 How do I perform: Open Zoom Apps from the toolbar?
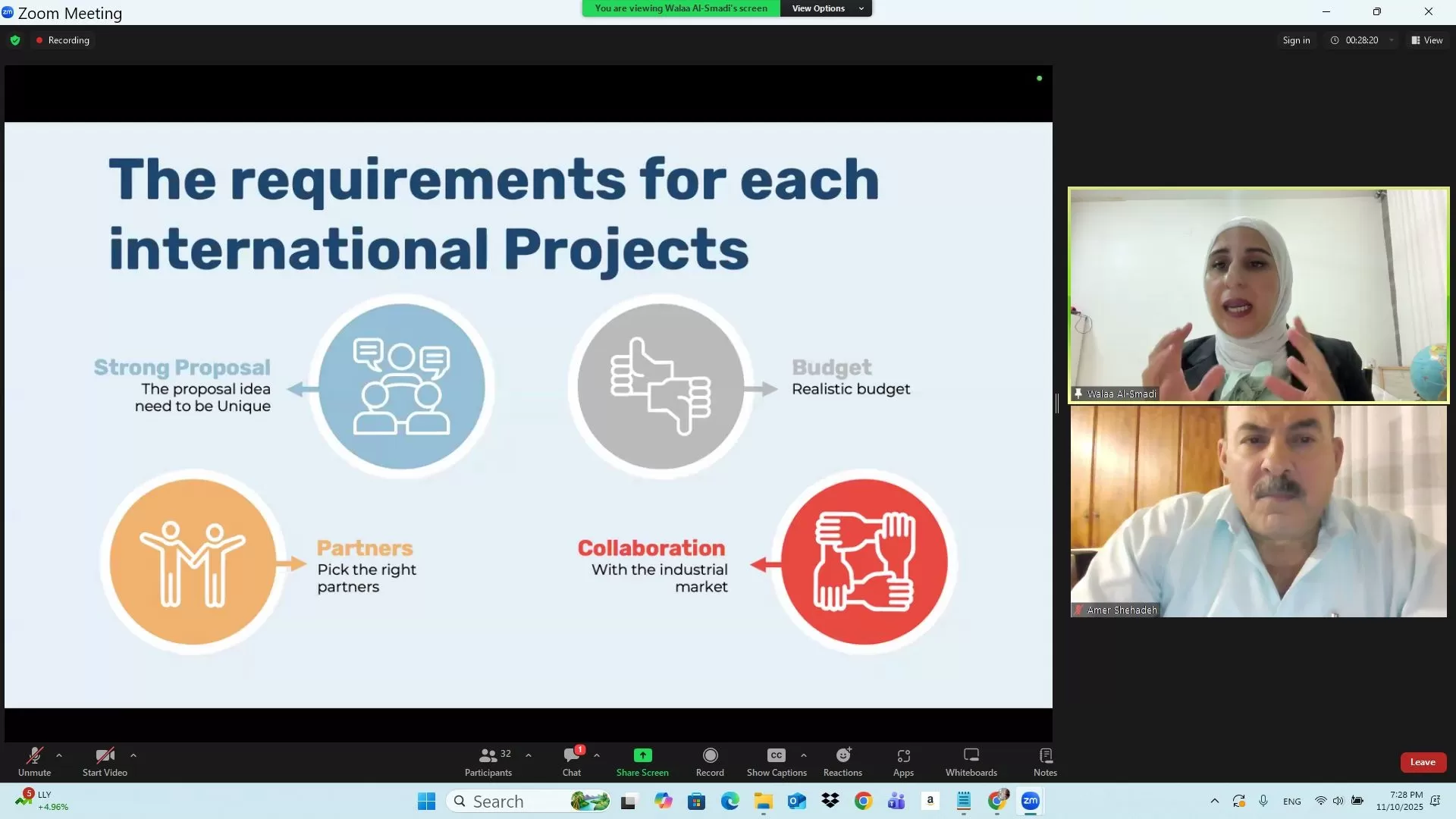pyautogui.click(x=903, y=761)
